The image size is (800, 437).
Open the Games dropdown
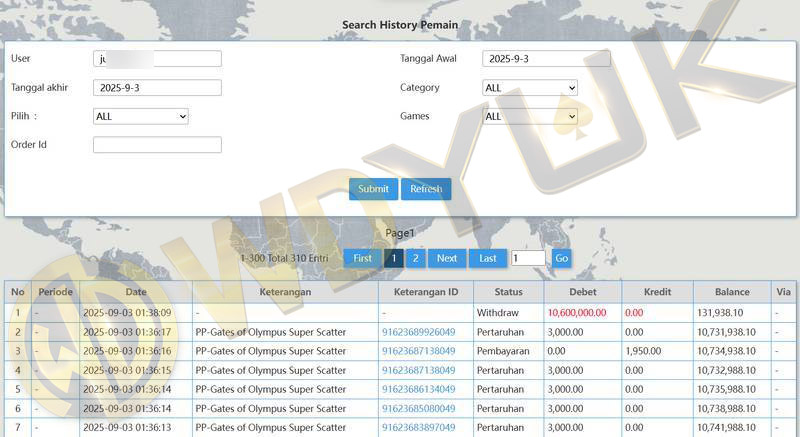(x=530, y=116)
